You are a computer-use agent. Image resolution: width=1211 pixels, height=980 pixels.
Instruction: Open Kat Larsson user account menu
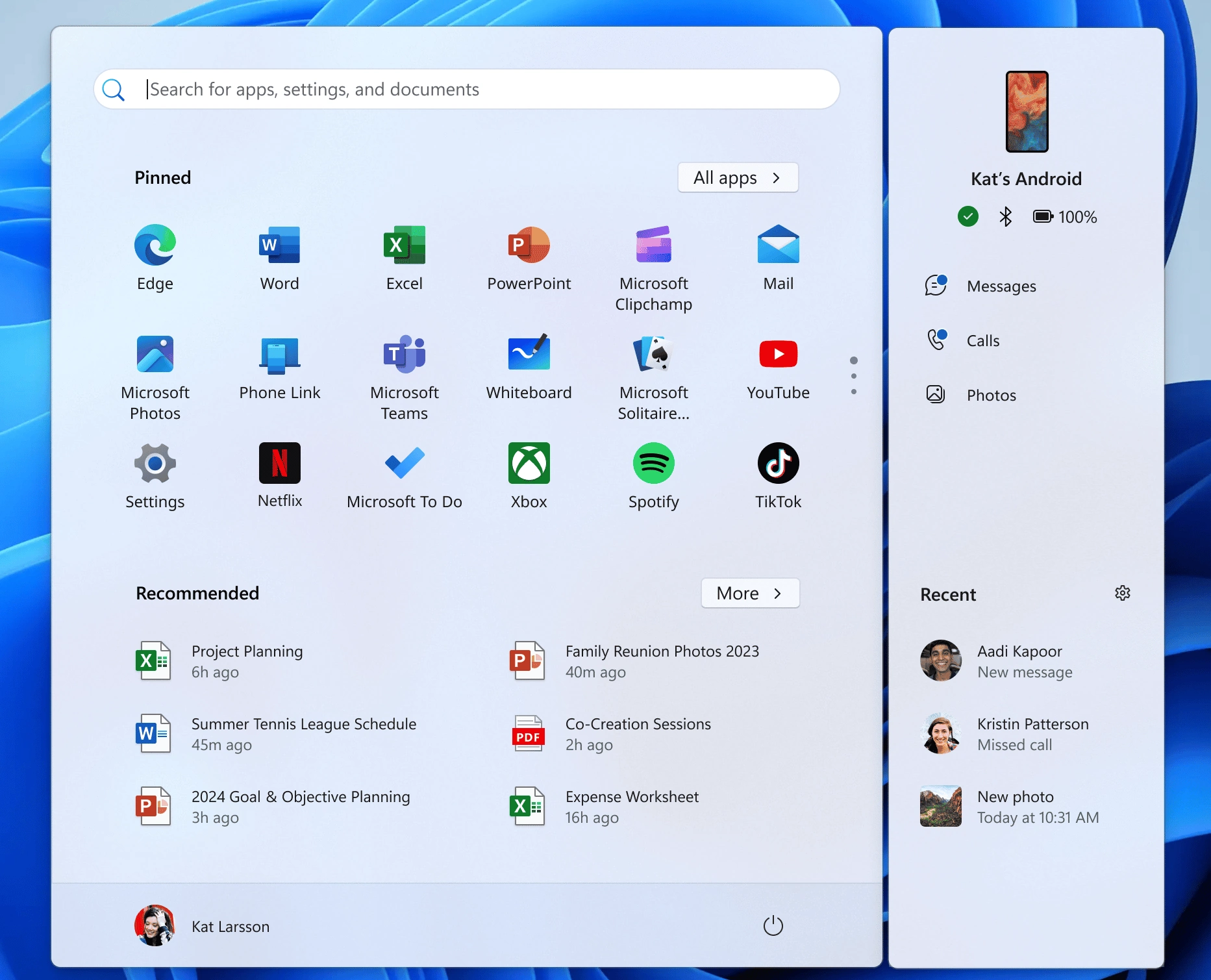pyautogui.click(x=202, y=926)
